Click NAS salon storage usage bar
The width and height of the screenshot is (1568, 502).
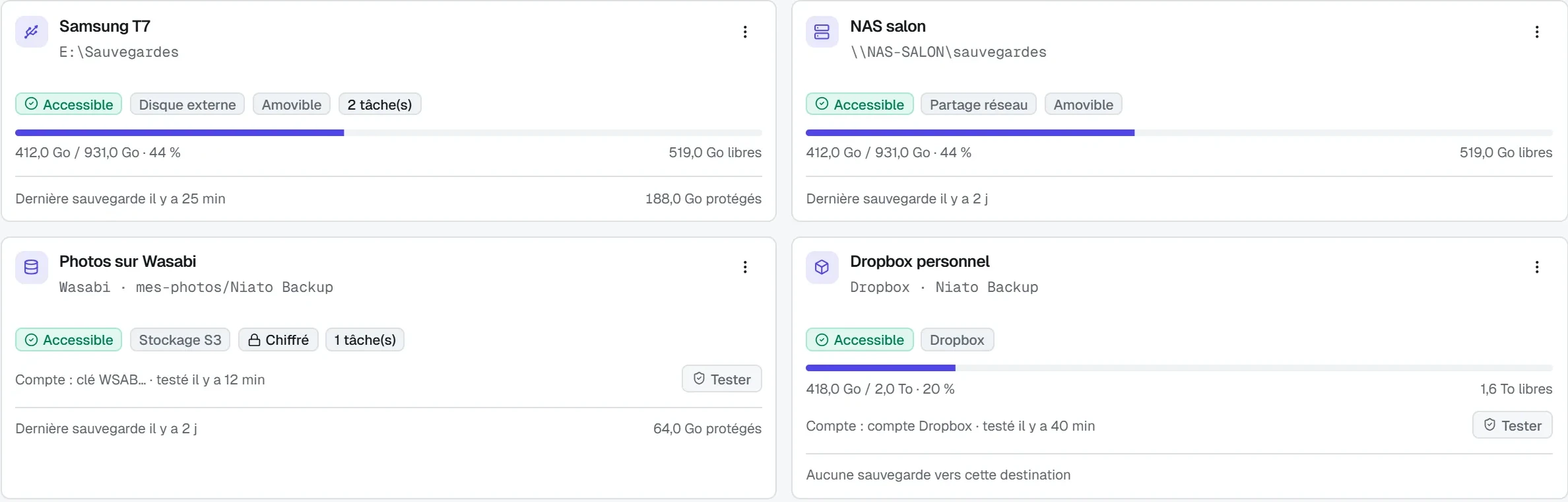[1179, 133]
